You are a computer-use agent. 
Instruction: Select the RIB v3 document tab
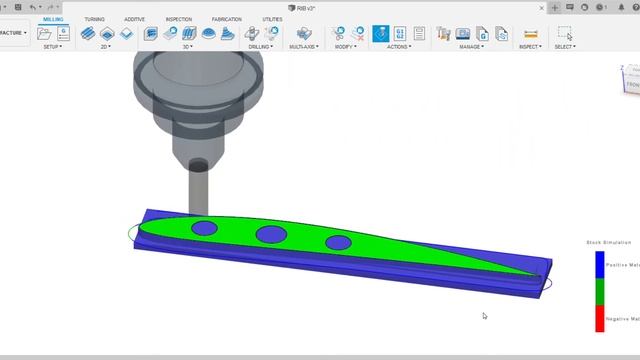[x=302, y=8]
